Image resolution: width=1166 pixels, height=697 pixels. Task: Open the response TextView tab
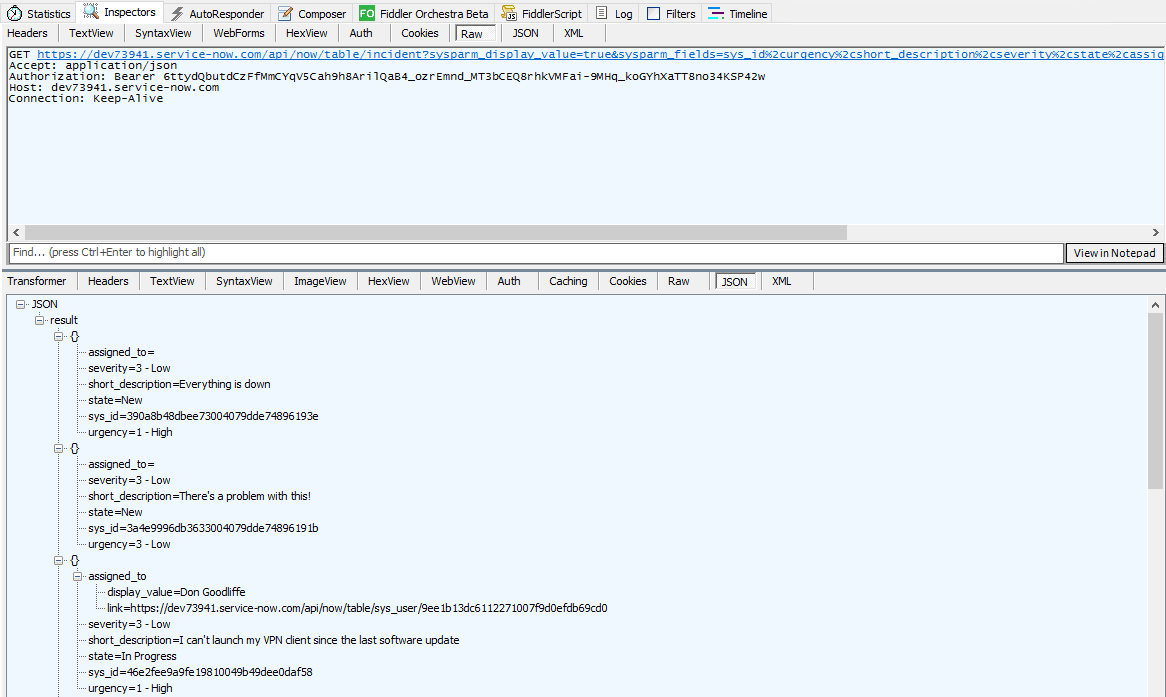[x=172, y=281]
